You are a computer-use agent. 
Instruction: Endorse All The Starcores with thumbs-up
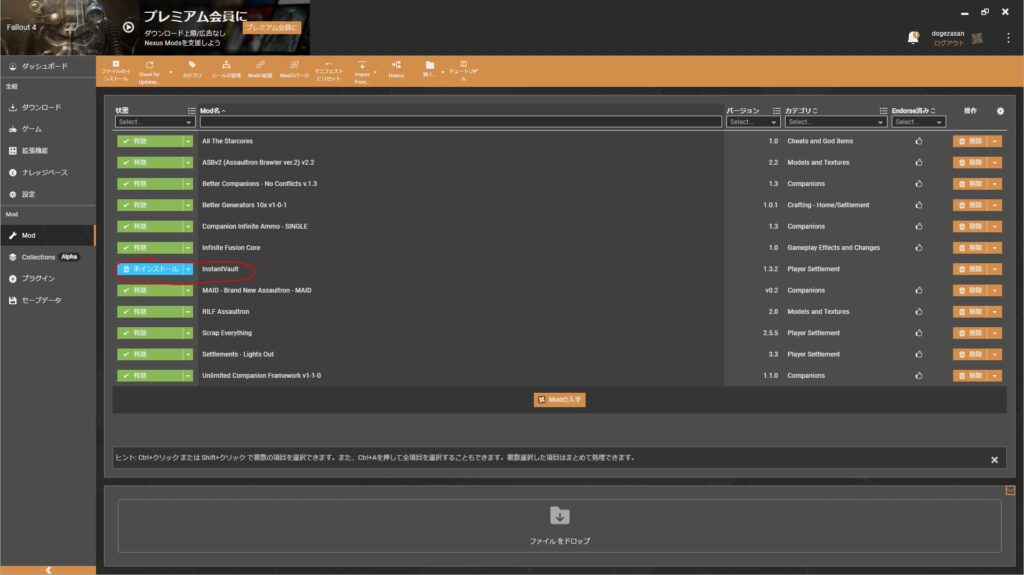point(919,141)
